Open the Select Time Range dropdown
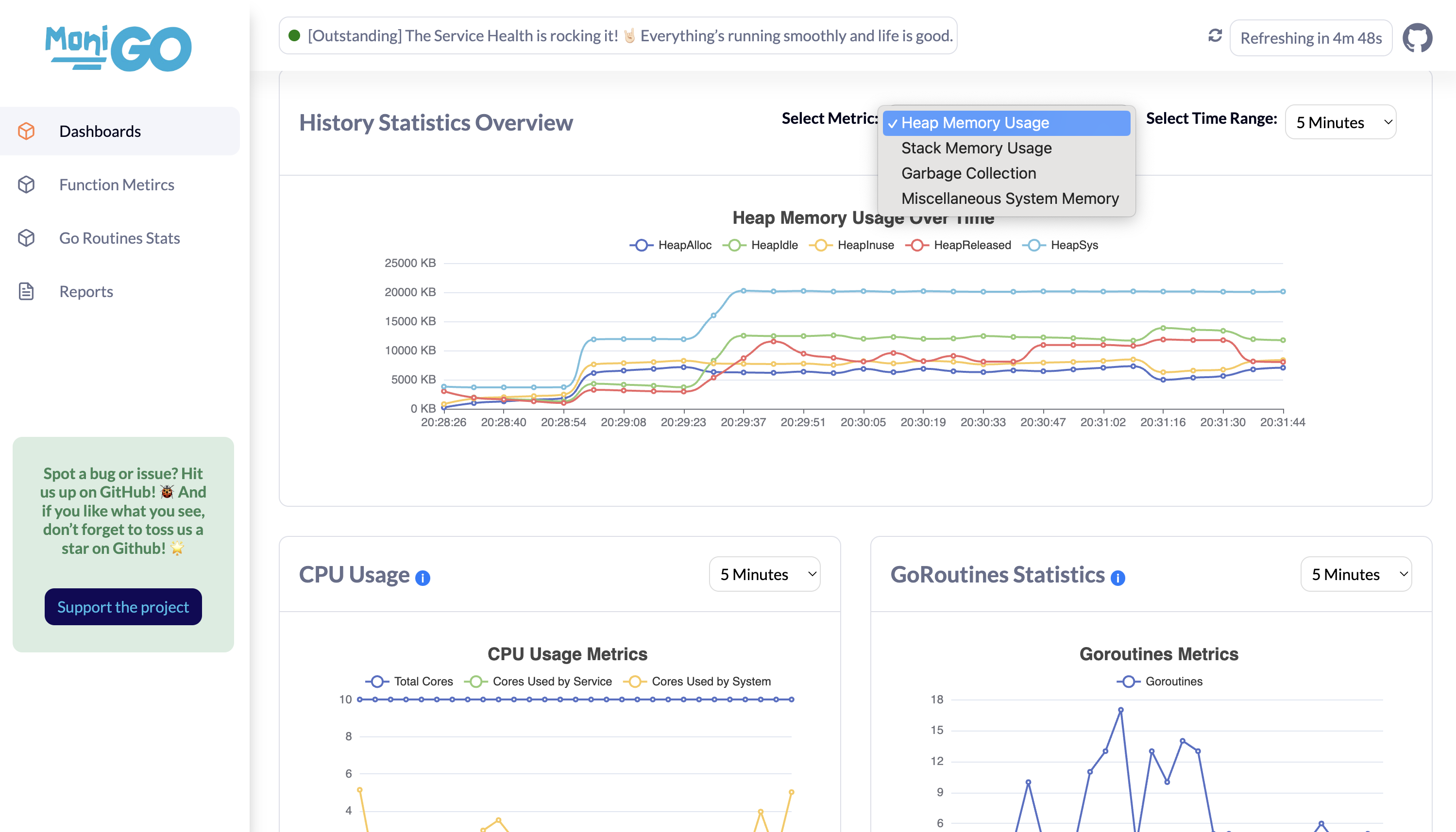Image resolution: width=1456 pixels, height=832 pixels. (x=1340, y=122)
